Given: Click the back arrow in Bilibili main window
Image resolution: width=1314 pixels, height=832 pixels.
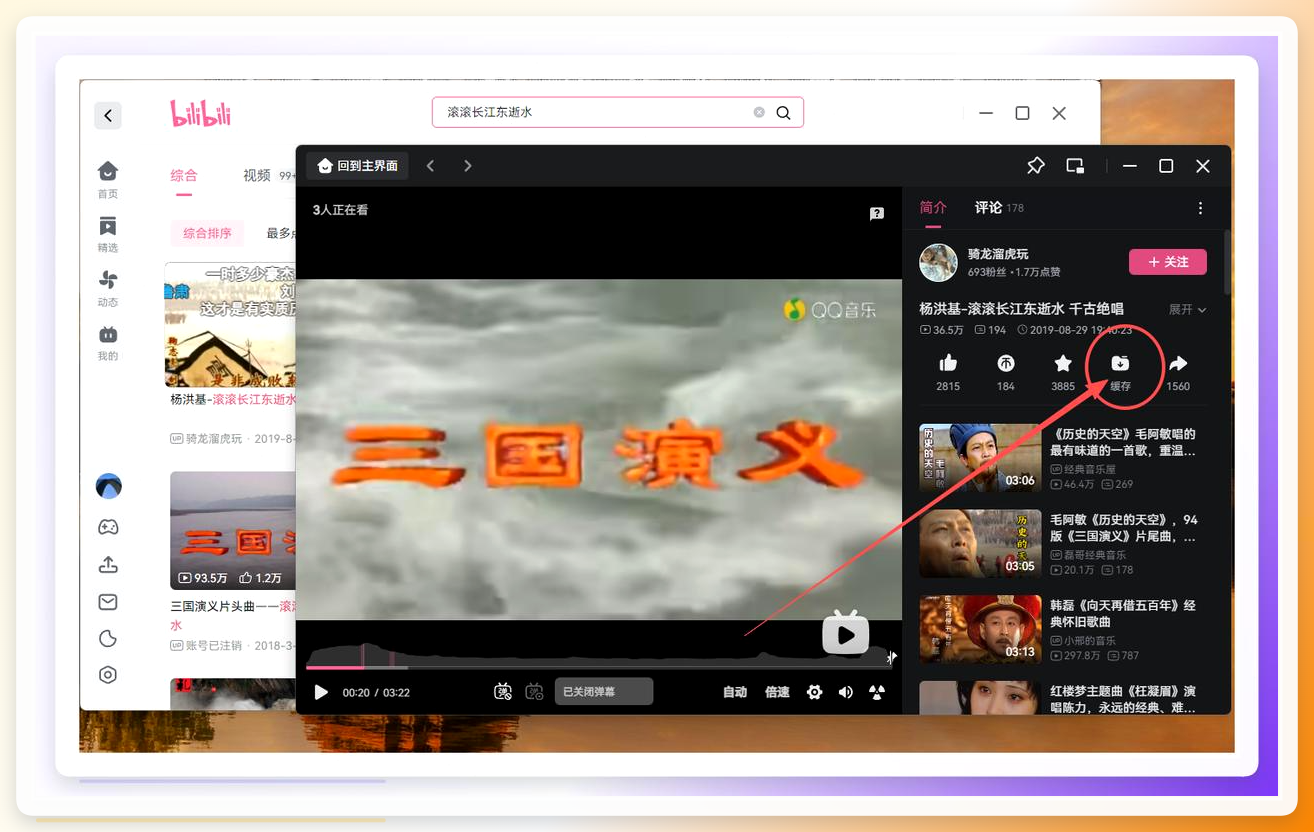Looking at the screenshot, I should (108, 115).
